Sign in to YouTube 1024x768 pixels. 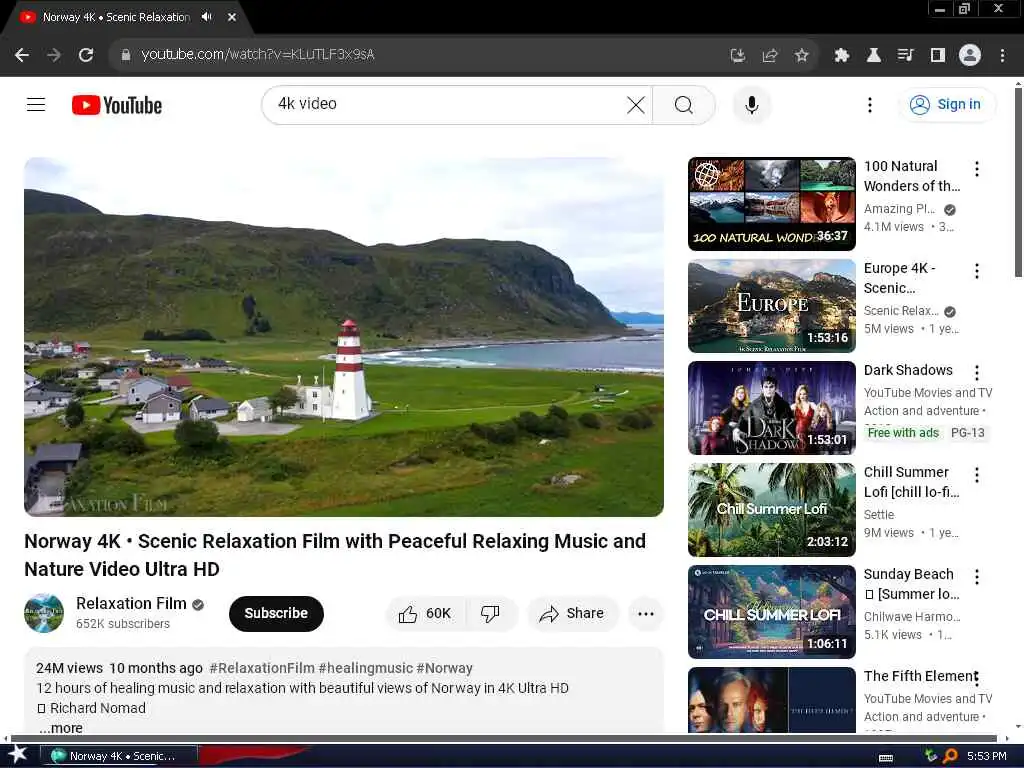click(x=946, y=104)
